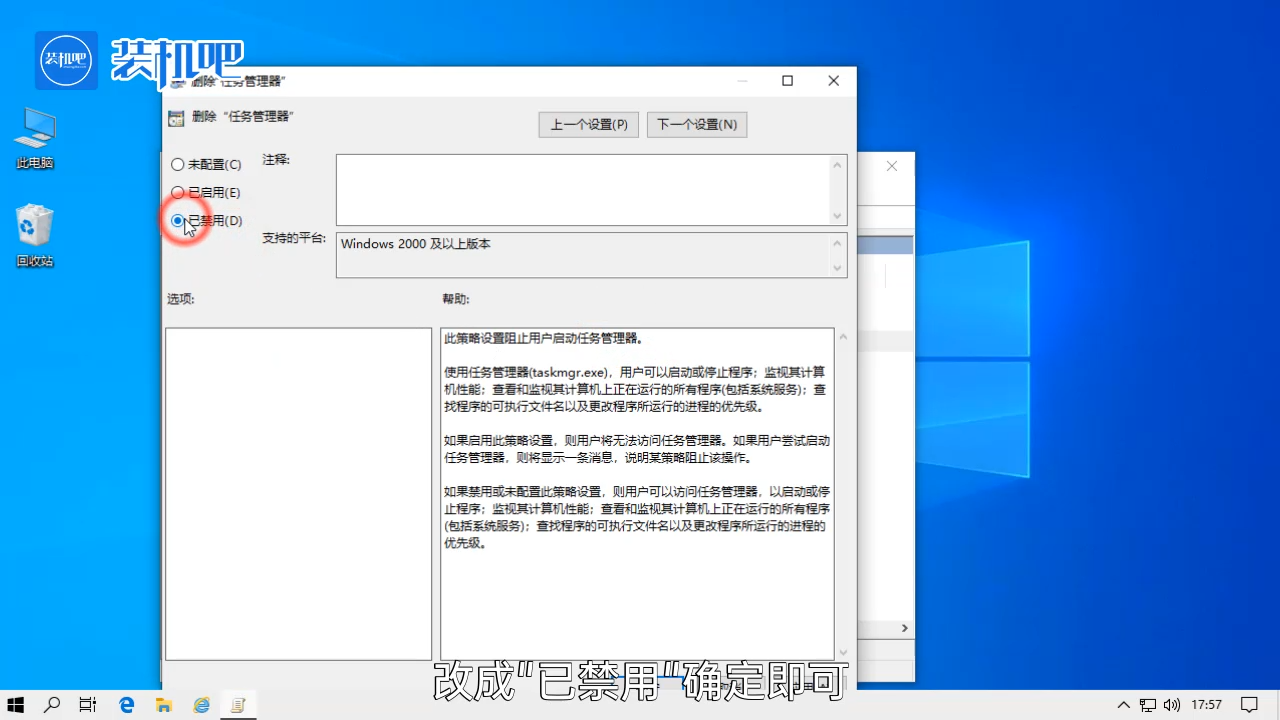Screen dimensions: 1280x720
Task: Click the network icon in the system tray
Action: [x=1146, y=705]
